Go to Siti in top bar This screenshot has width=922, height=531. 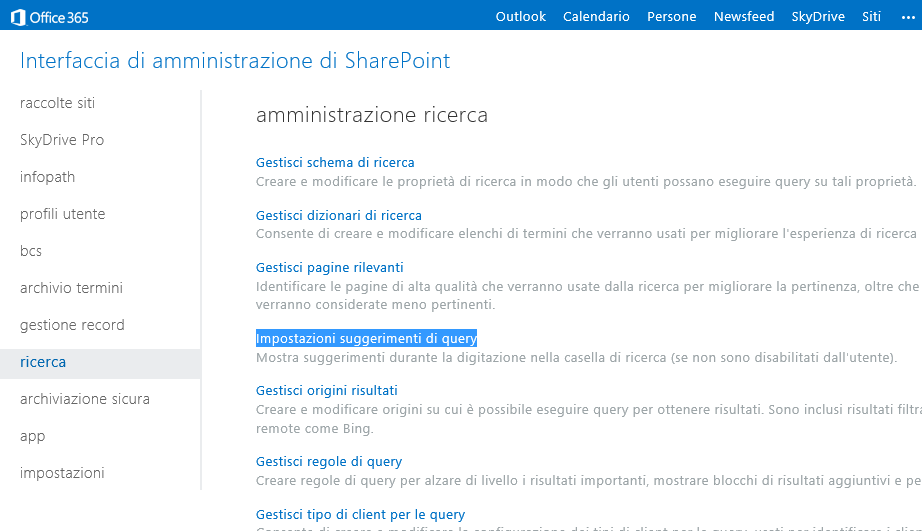[x=871, y=16]
